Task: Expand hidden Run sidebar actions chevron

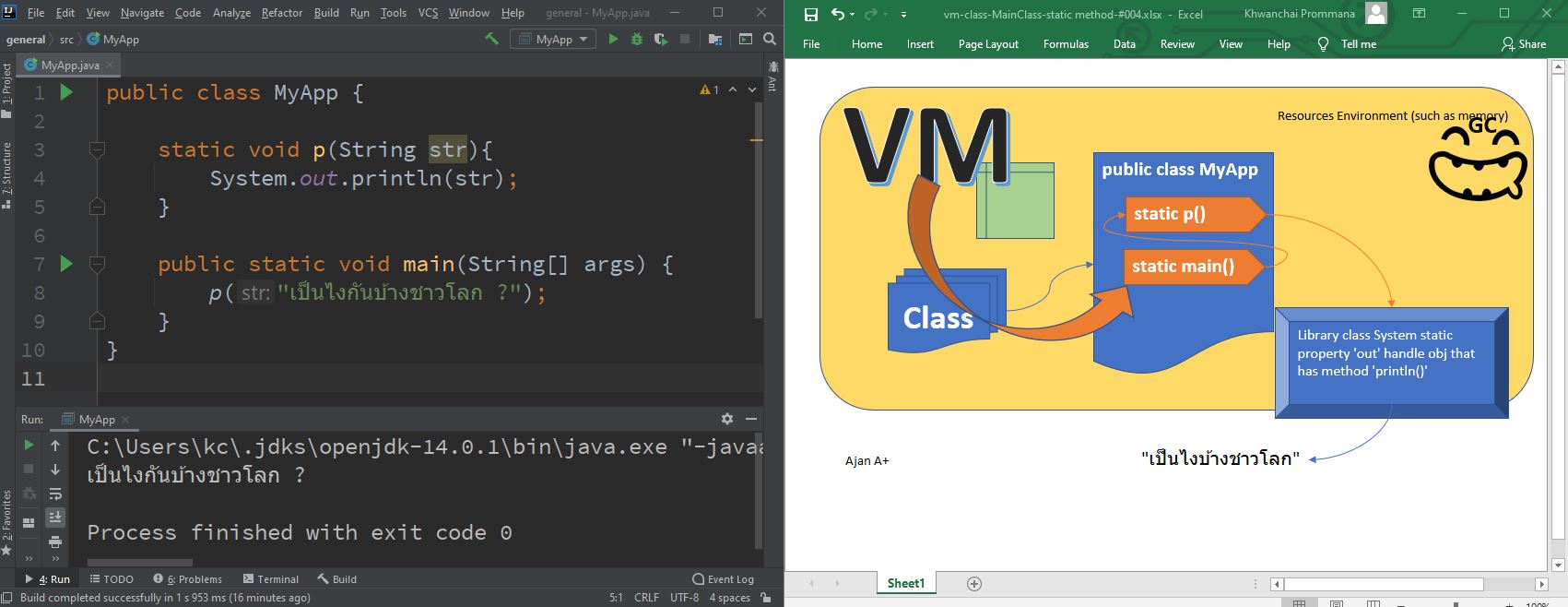Action: click(x=29, y=558)
